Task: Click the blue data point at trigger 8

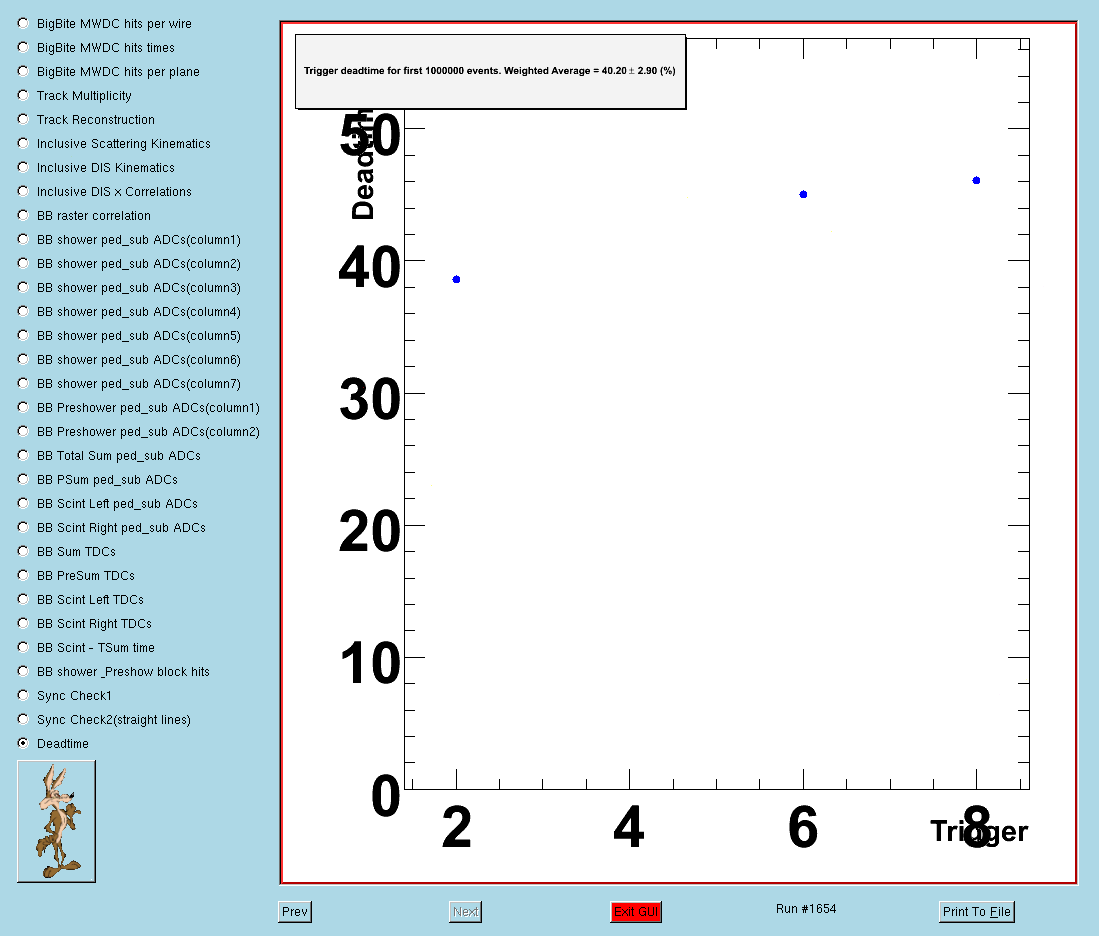Action: click(976, 180)
